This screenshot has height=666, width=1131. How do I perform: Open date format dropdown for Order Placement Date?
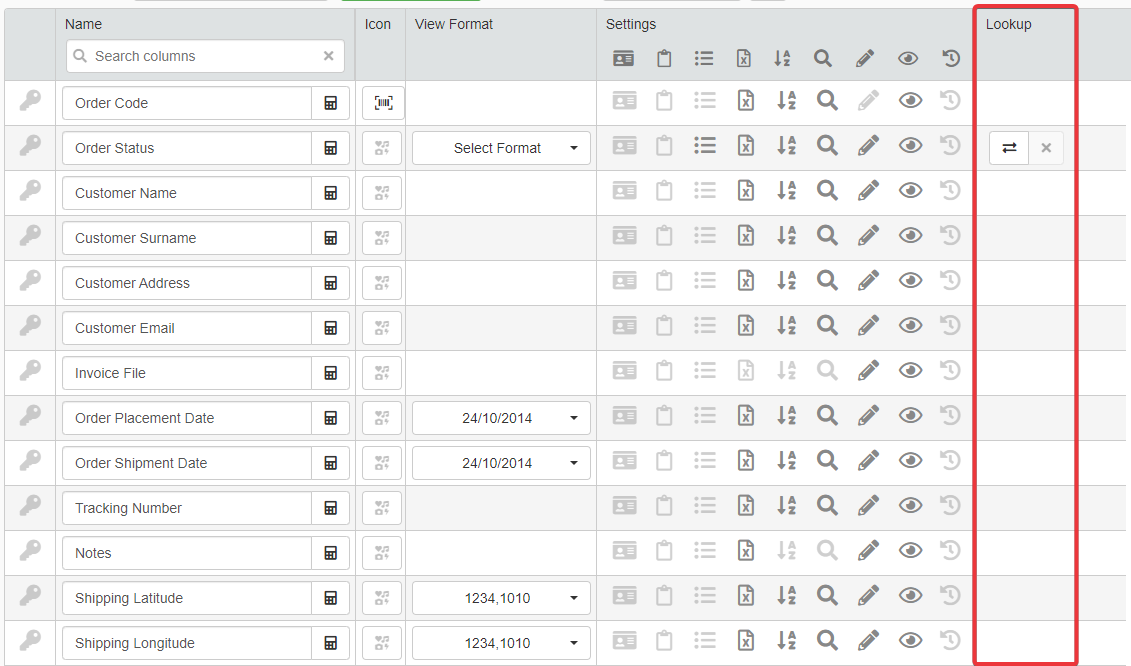(x=501, y=418)
